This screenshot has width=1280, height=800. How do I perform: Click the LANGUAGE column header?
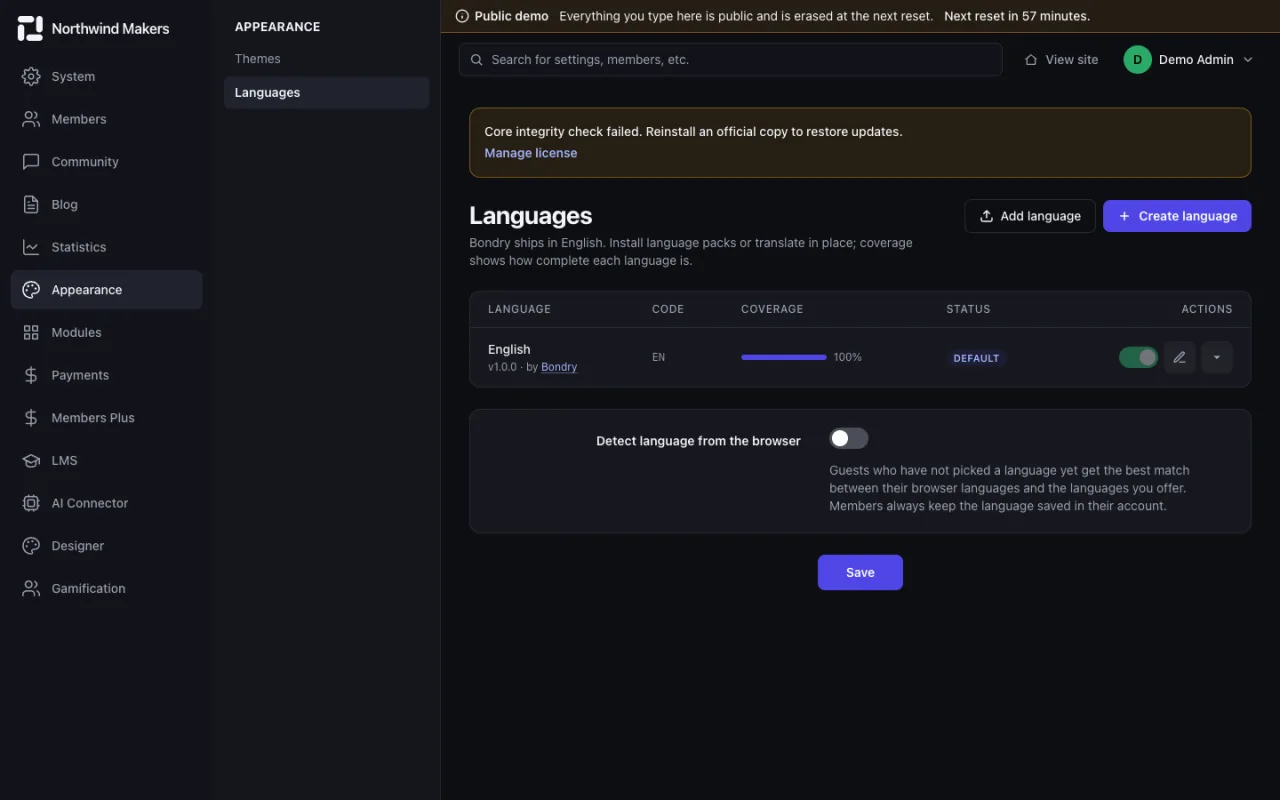[519, 309]
